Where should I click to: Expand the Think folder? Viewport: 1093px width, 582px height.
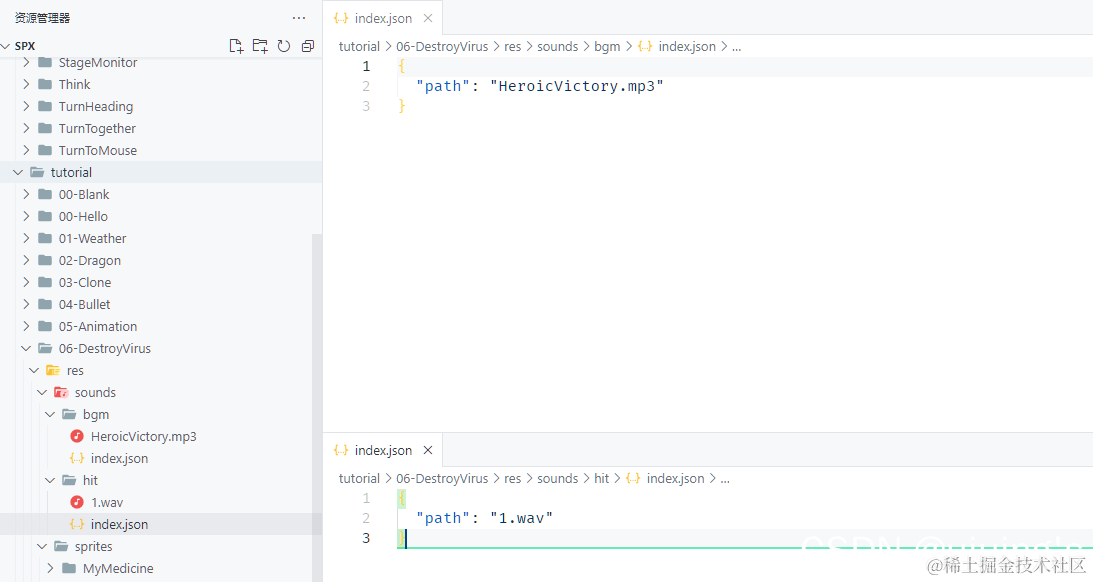[26, 84]
